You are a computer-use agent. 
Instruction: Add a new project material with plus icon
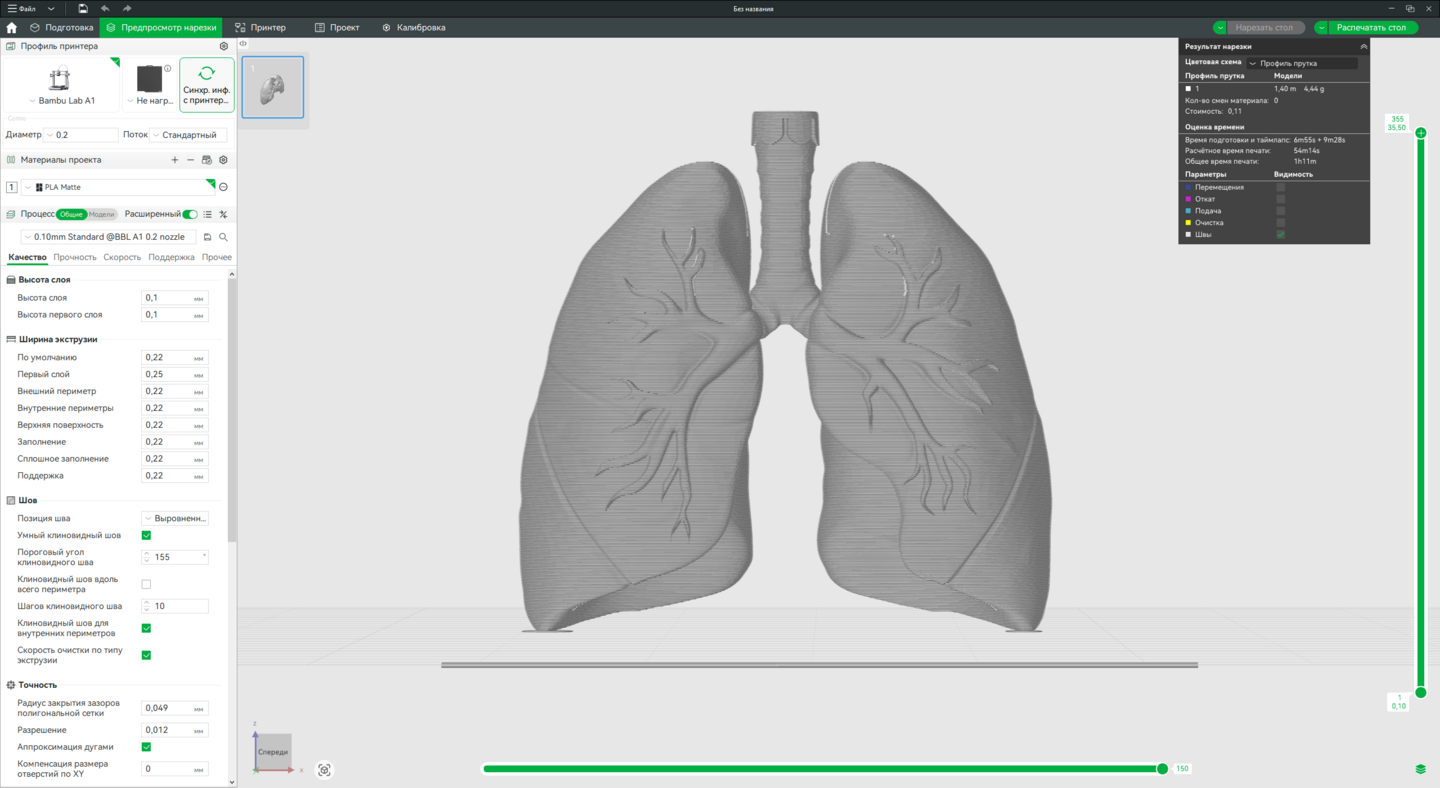175,160
